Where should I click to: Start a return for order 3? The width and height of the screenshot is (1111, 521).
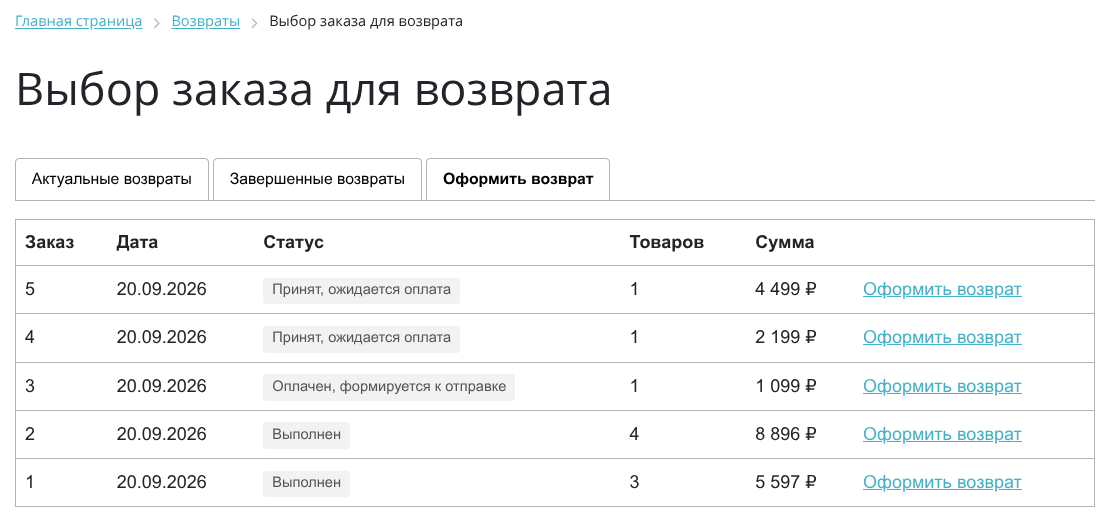tap(942, 386)
